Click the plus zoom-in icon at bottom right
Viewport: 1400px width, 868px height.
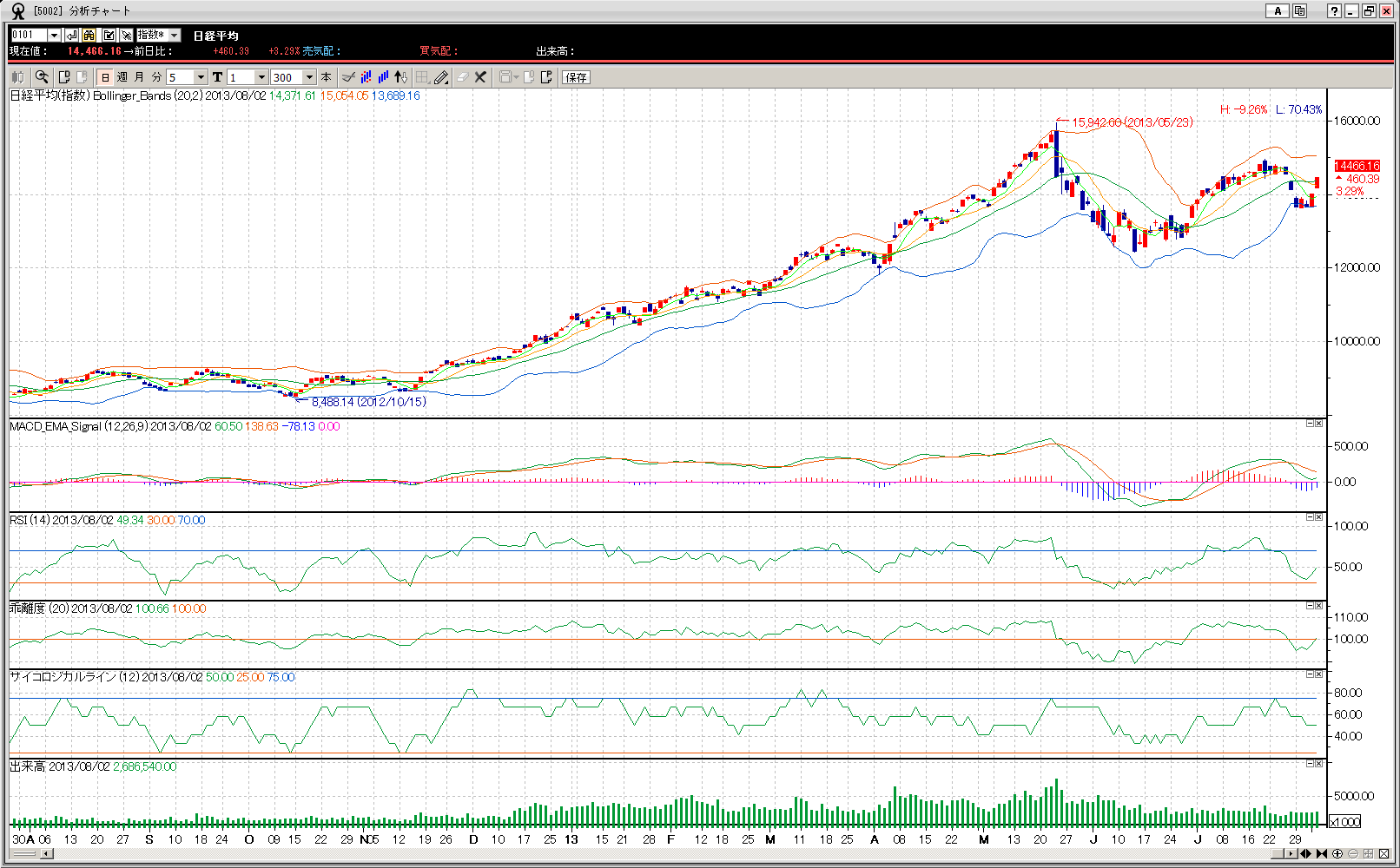[1337, 854]
